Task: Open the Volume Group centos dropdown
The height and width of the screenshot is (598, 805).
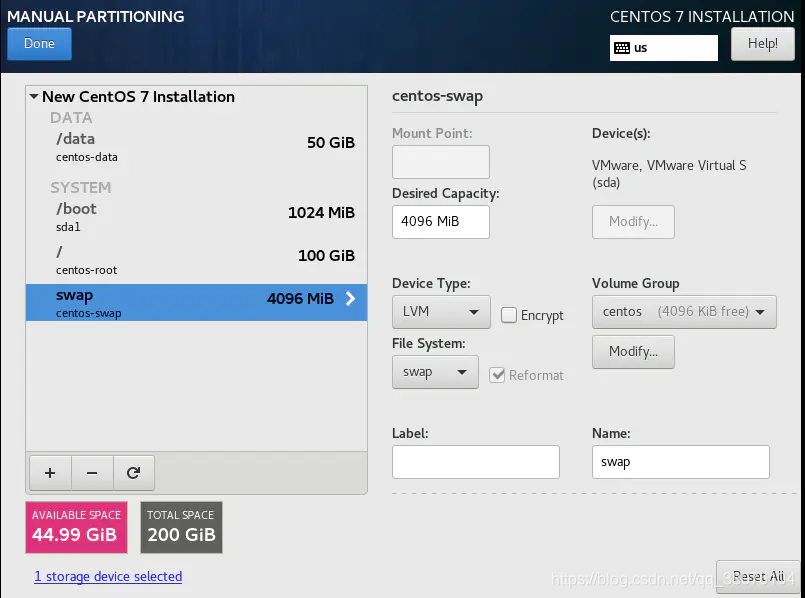Action: click(x=684, y=312)
